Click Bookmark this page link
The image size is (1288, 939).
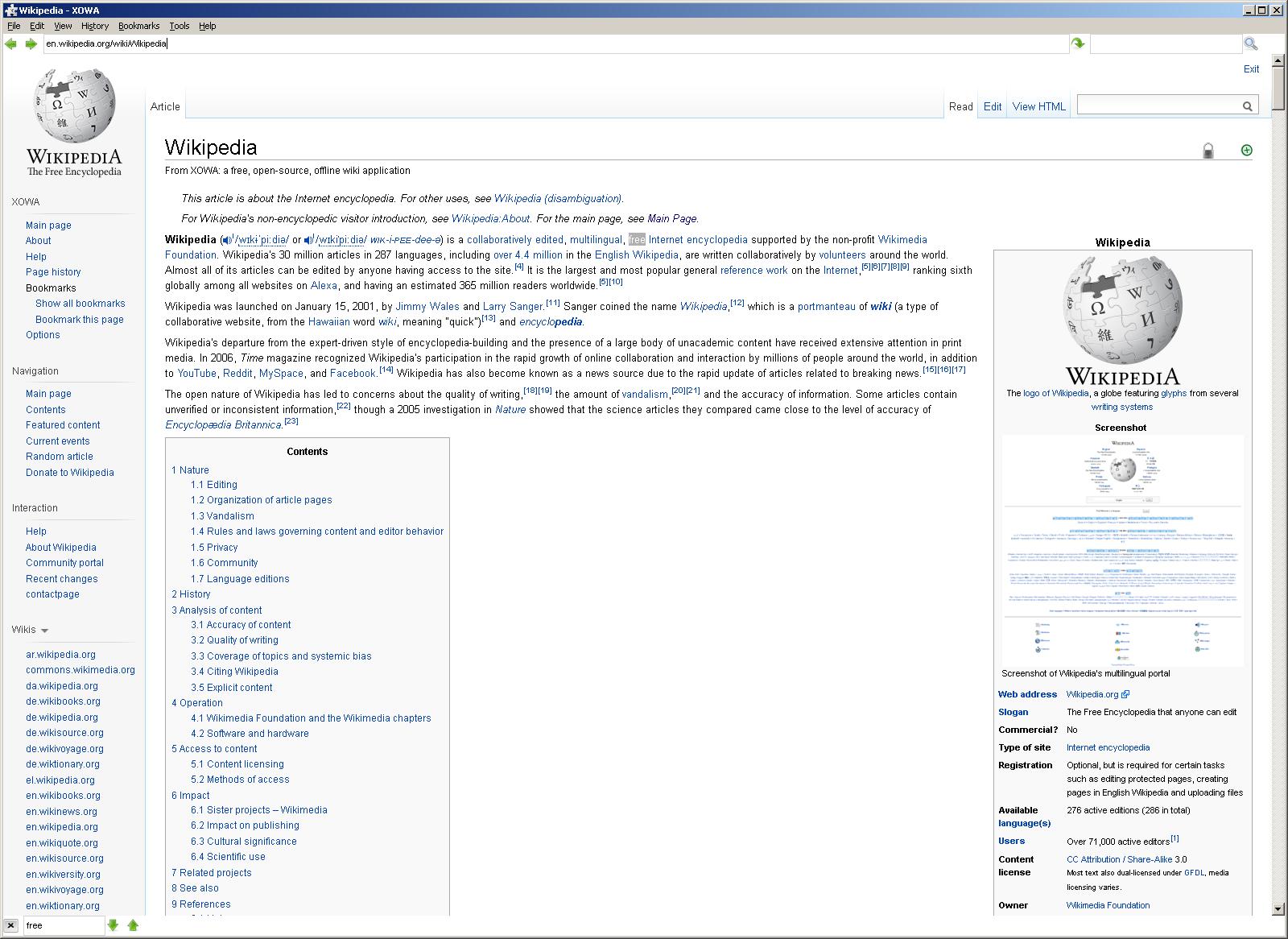click(x=80, y=320)
